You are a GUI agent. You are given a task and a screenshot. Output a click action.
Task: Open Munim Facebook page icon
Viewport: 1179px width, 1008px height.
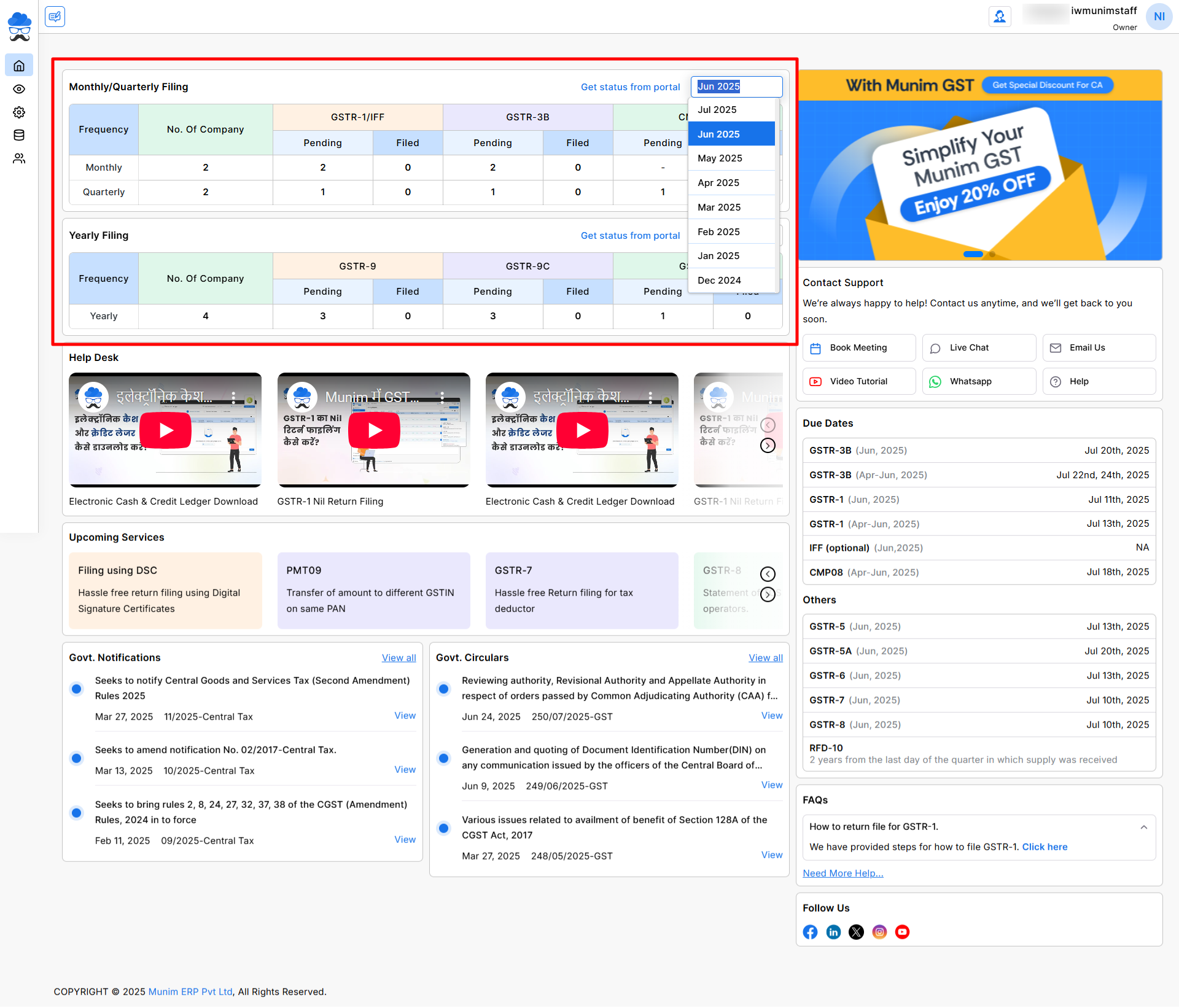[810, 932]
